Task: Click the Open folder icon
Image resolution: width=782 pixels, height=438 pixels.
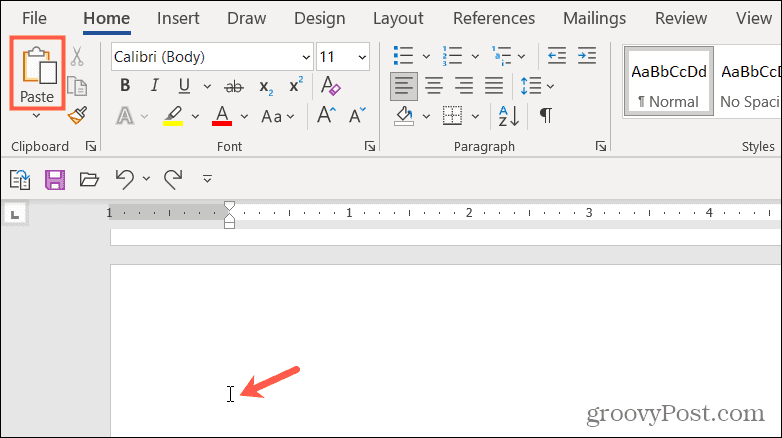Action: point(89,179)
